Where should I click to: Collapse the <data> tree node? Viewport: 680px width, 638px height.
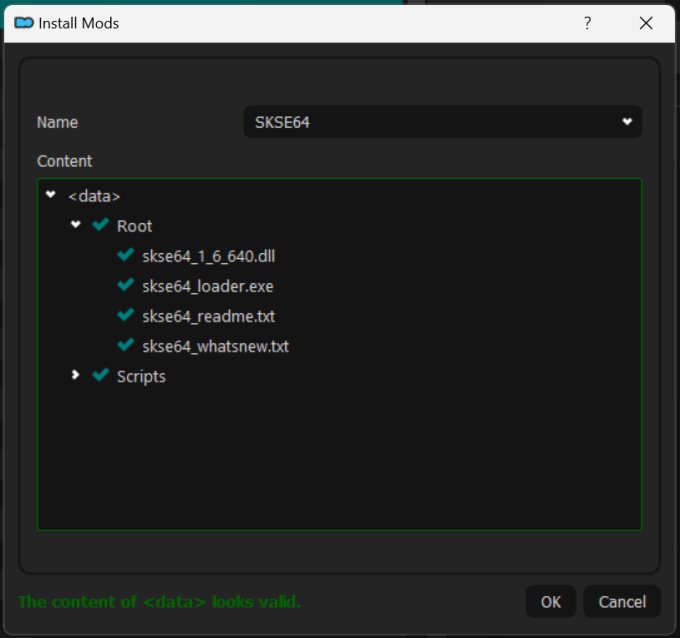[x=51, y=196]
